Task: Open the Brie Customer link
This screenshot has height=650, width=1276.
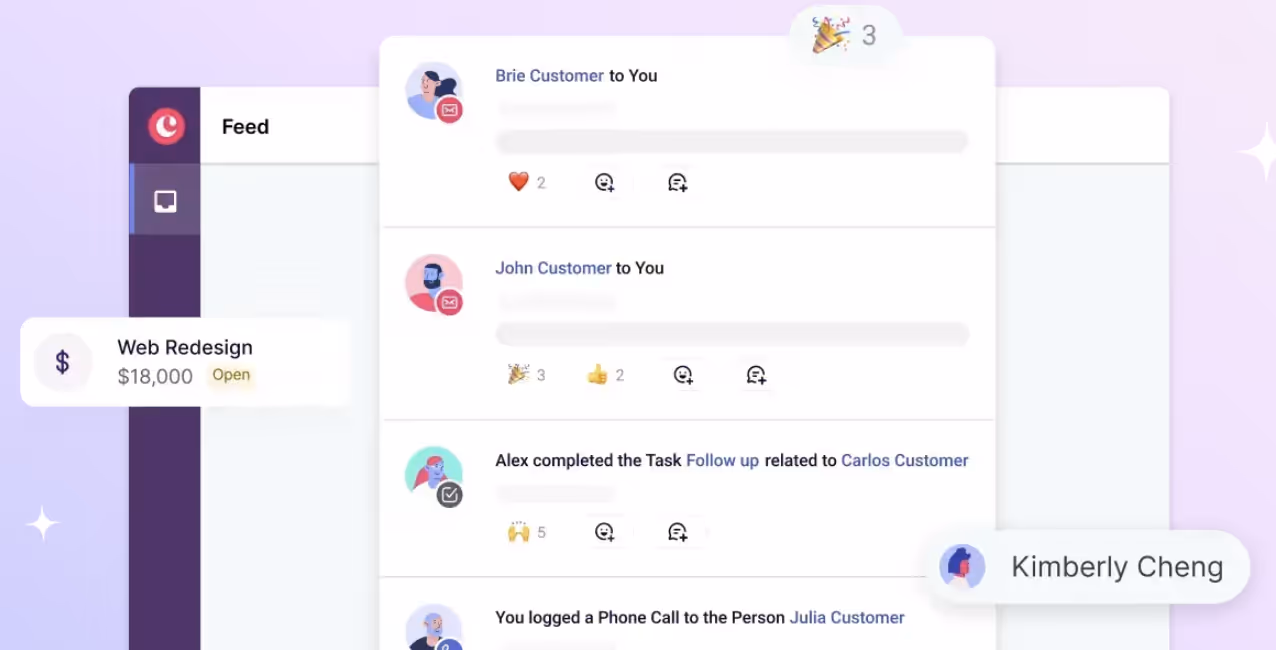Action: coord(550,76)
